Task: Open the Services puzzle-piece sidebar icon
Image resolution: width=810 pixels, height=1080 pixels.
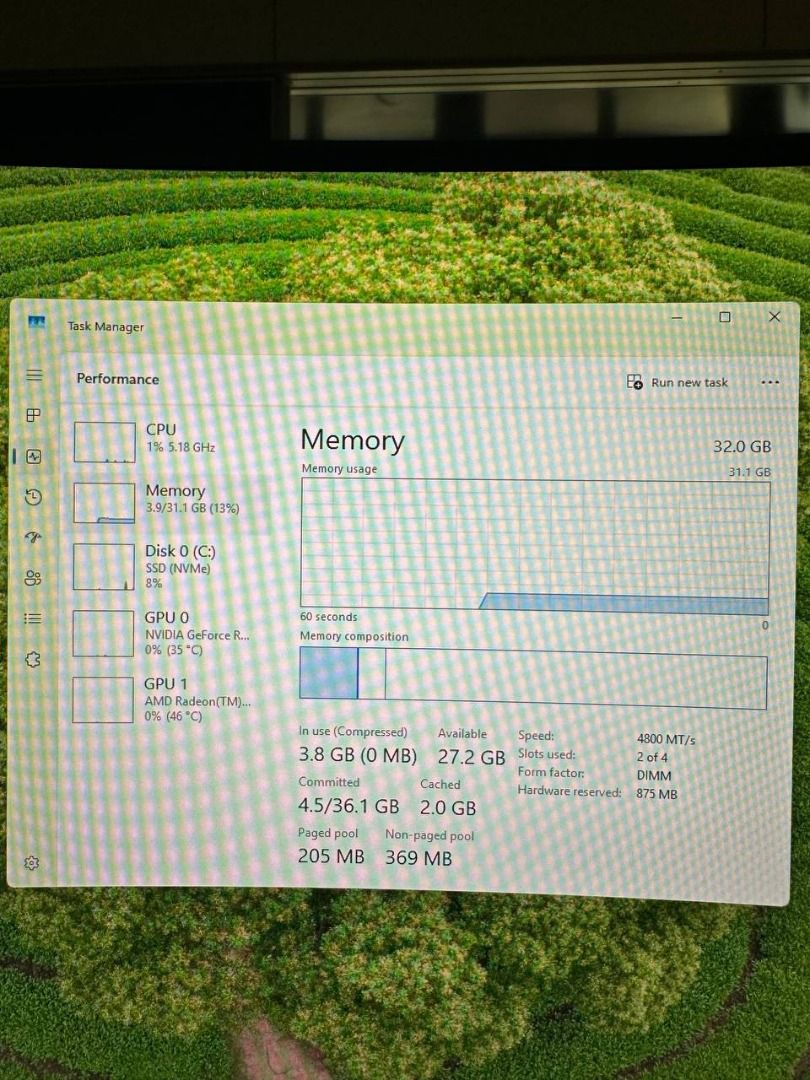Action: click(32, 659)
